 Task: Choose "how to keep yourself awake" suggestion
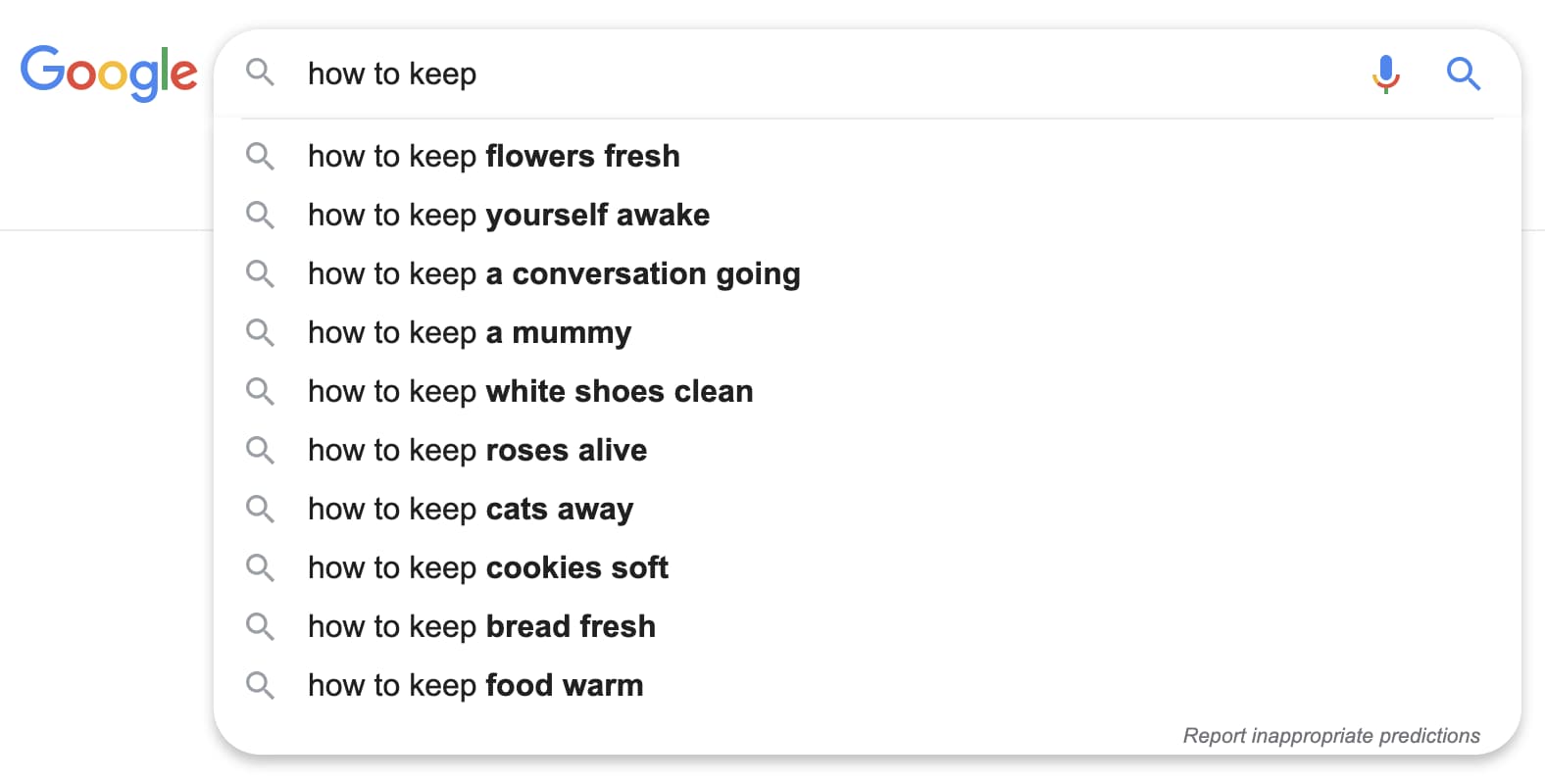pos(508,215)
